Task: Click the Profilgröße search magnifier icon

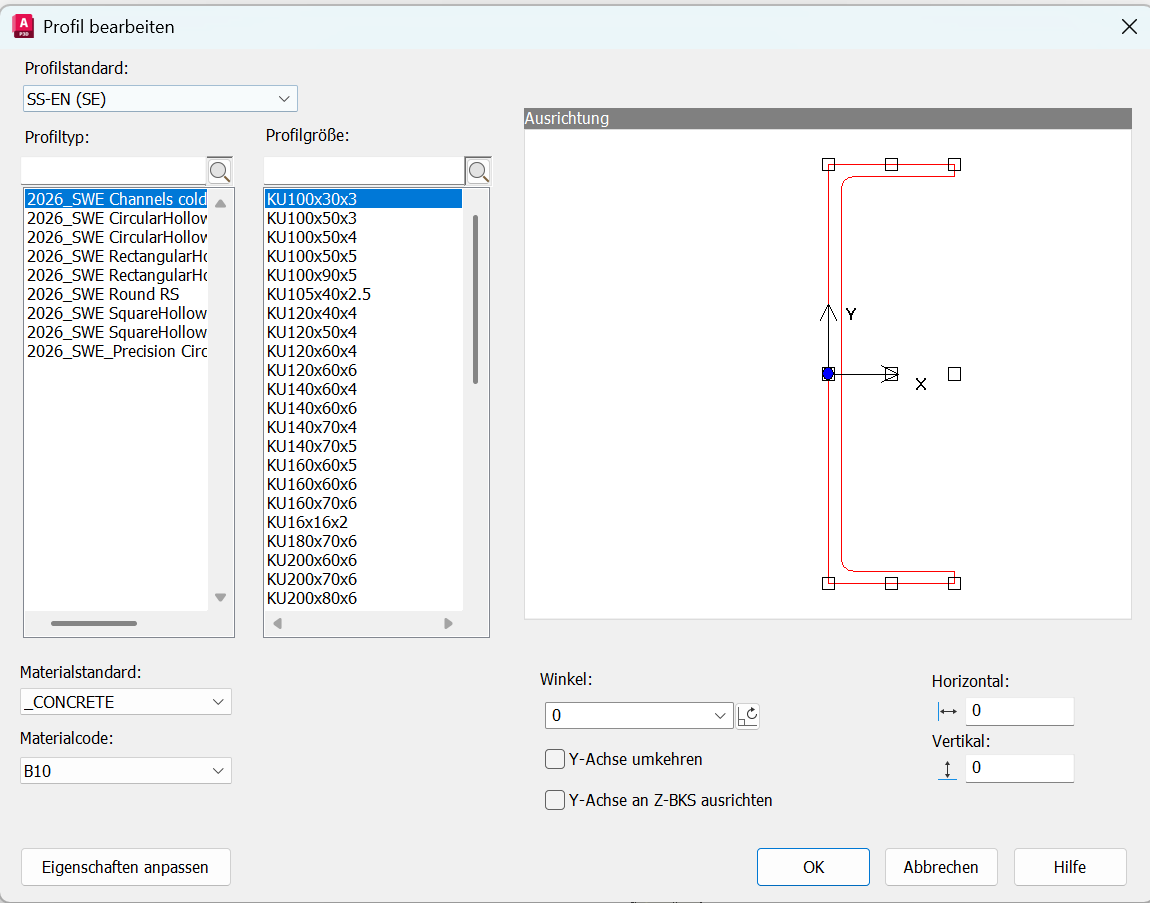Action: (478, 171)
